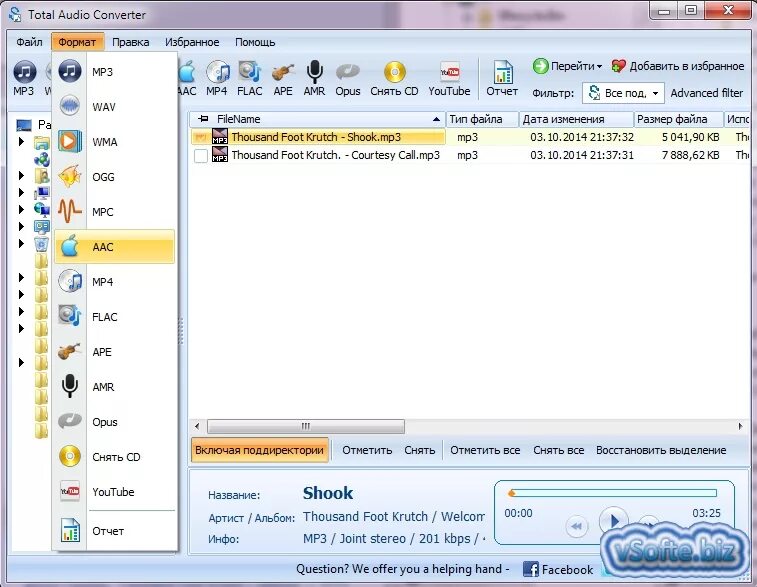Click the scroll right arrow under file list
Image resolution: width=757 pixels, height=587 pixels.
coord(740,426)
